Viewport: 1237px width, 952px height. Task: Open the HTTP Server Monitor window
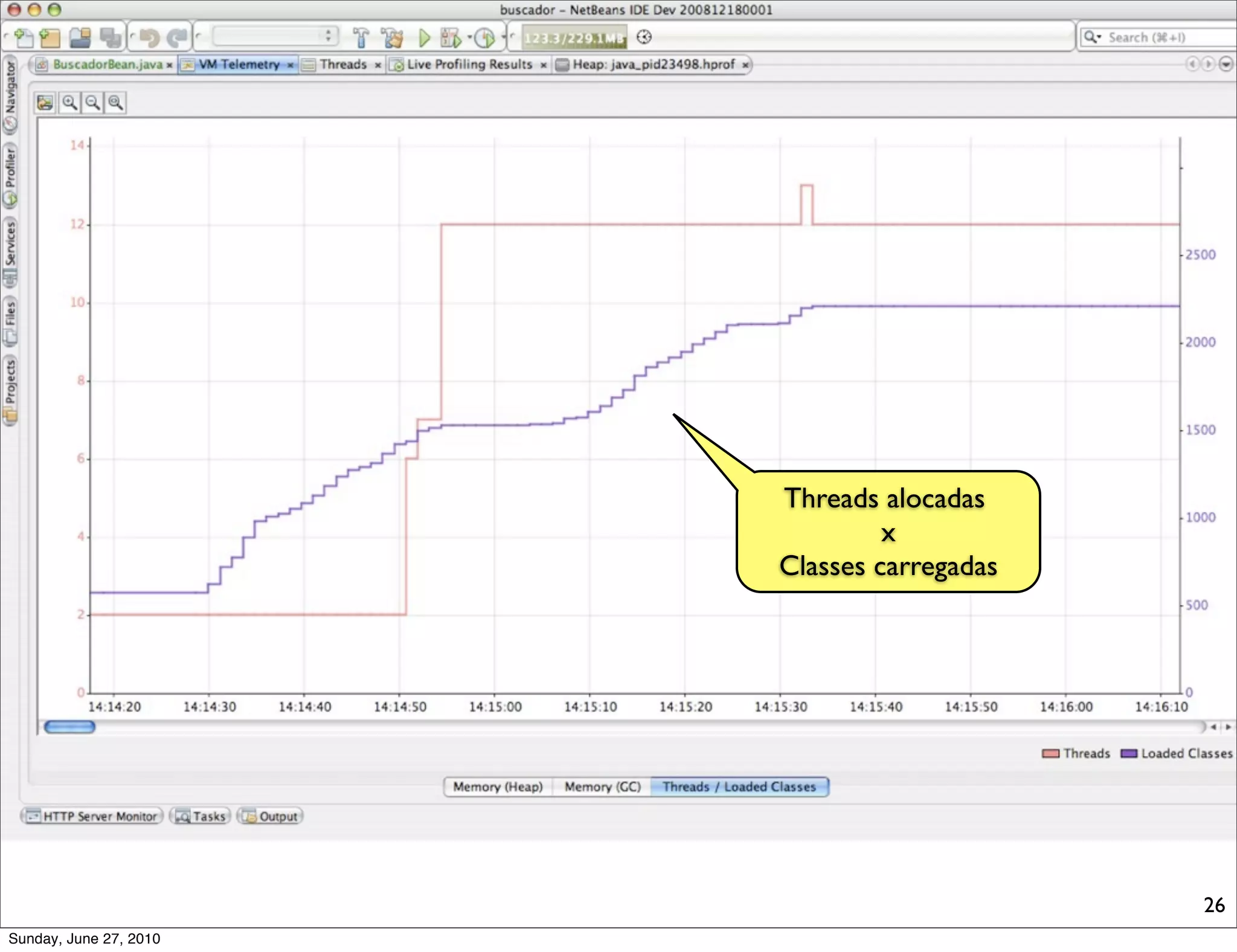92,817
